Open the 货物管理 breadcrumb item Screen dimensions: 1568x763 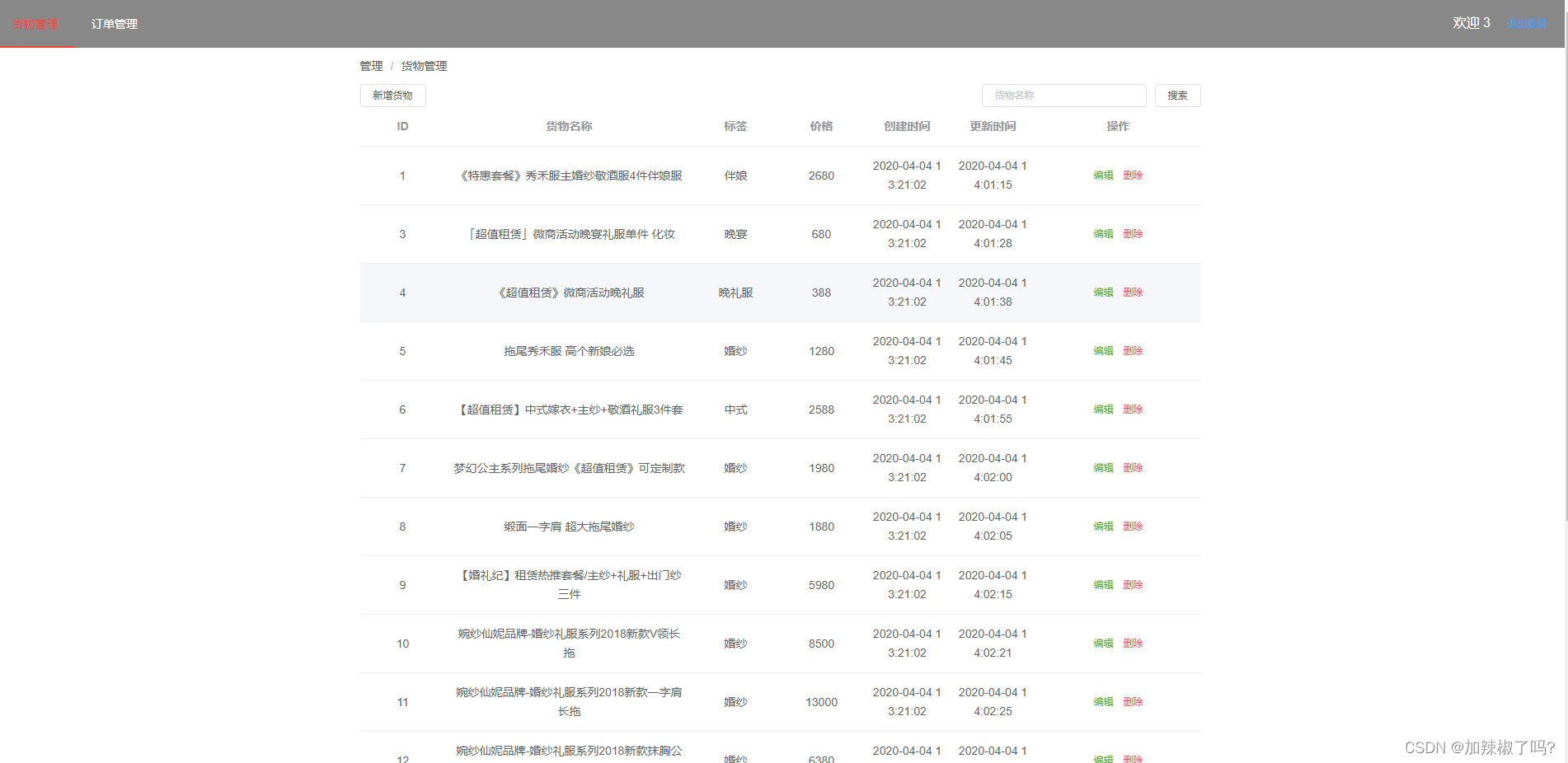tap(422, 66)
